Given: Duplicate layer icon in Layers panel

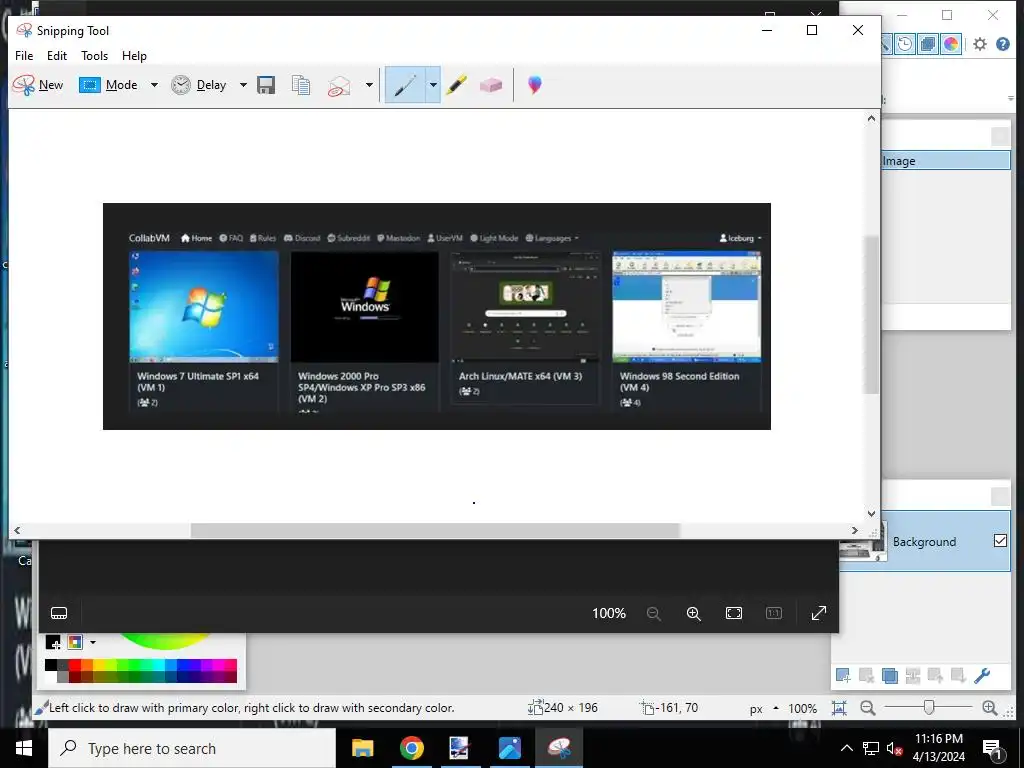Looking at the screenshot, I should [889, 675].
